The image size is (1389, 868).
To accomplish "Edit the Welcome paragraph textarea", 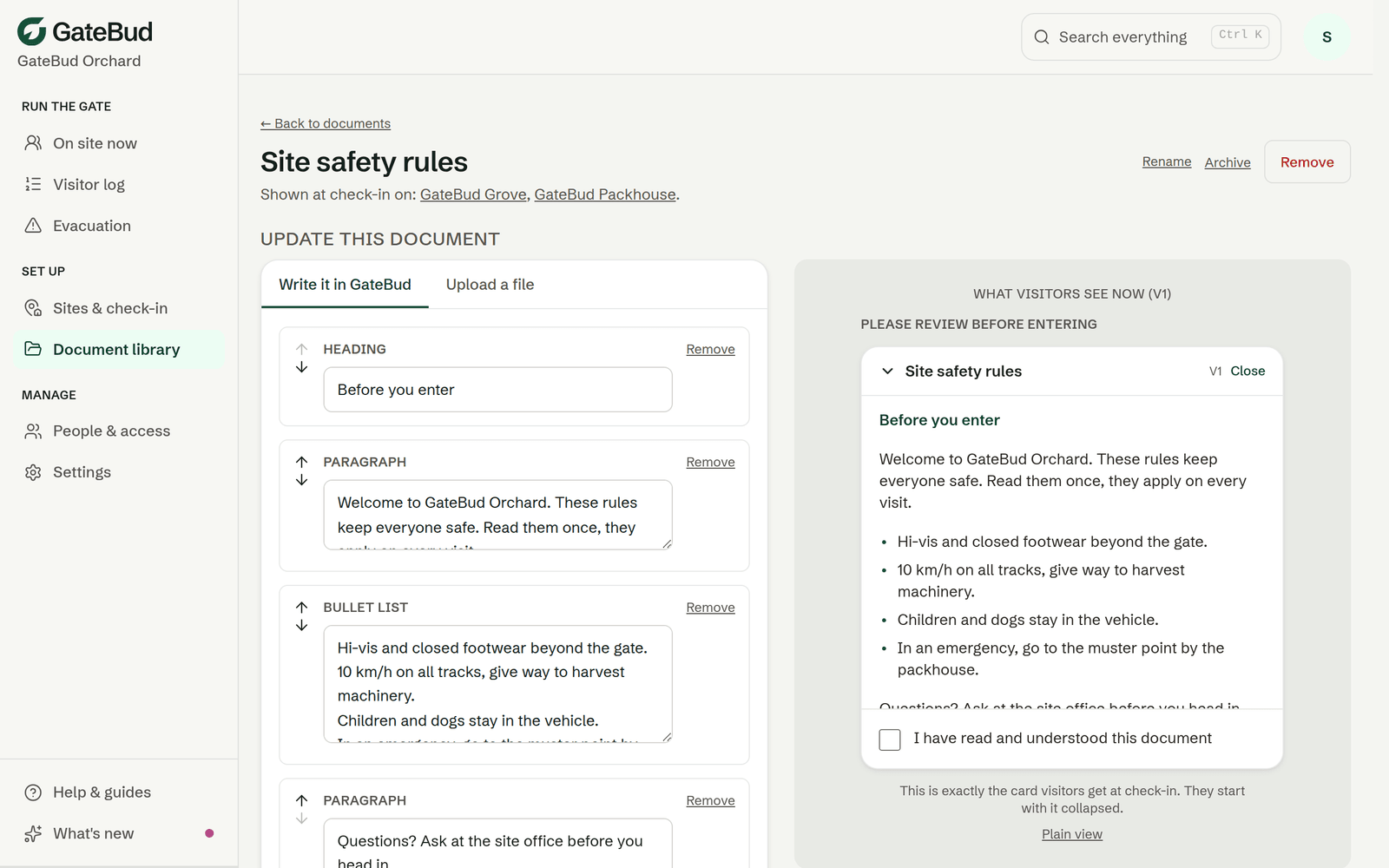I will click(x=497, y=515).
